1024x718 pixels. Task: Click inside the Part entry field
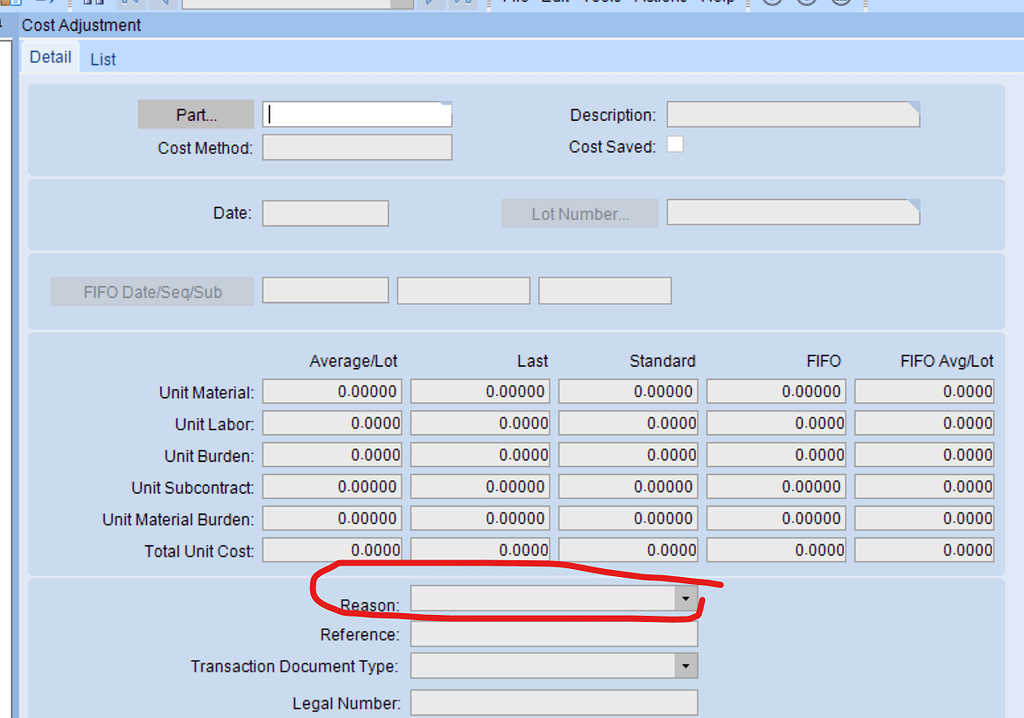[356, 114]
